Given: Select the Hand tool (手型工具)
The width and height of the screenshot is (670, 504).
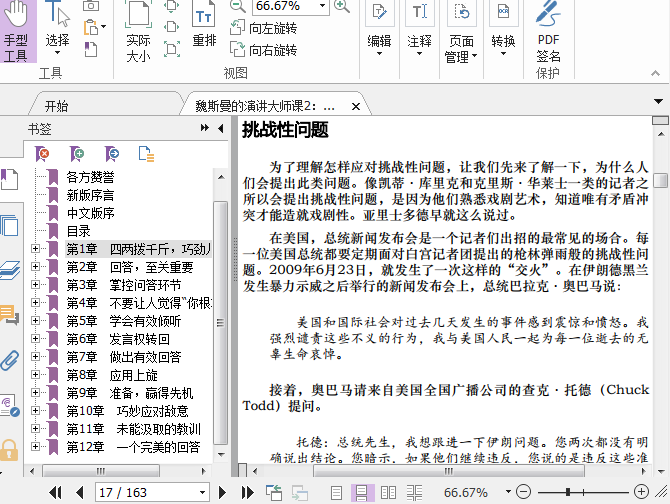Looking at the screenshot, I should pyautogui.click(x=17, y=32).
